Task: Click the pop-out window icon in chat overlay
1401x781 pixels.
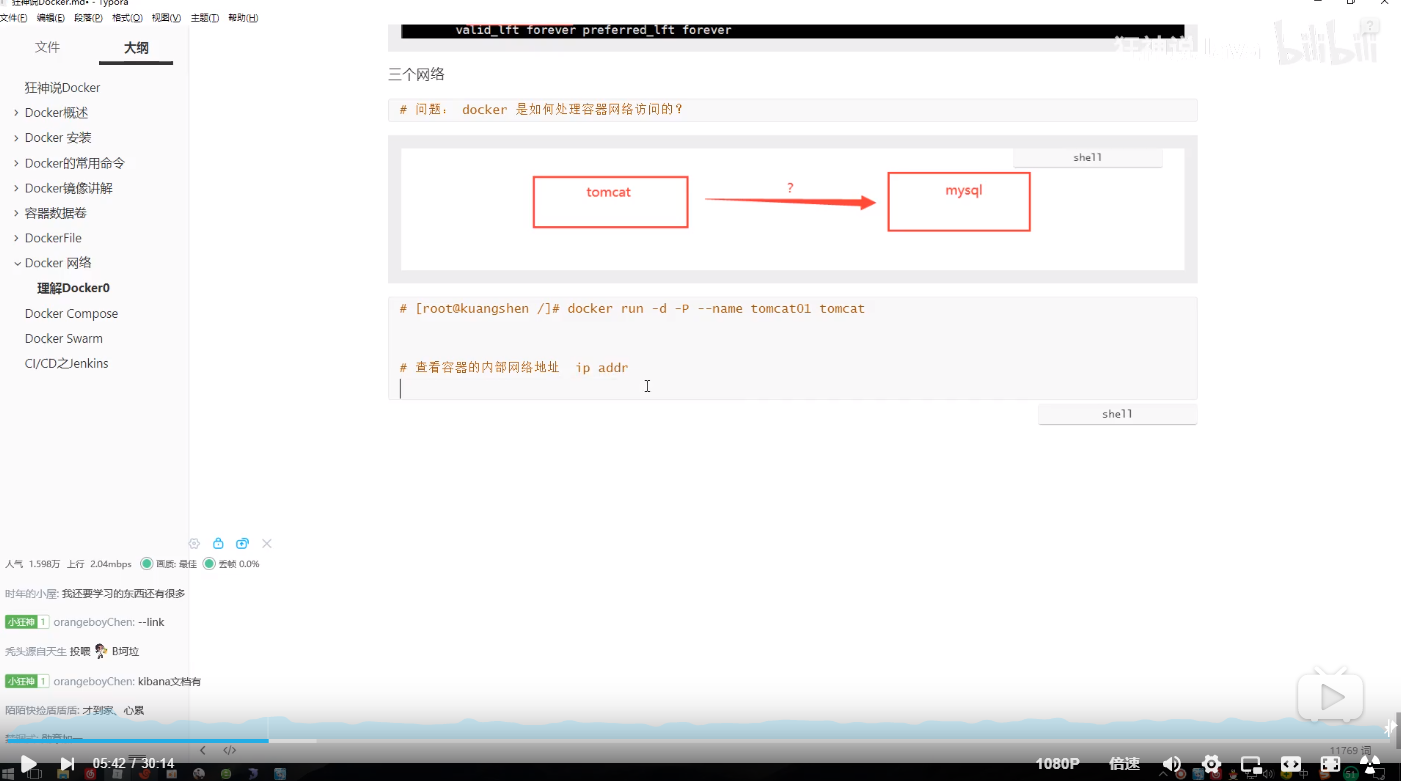Action: tap(242, 543)
